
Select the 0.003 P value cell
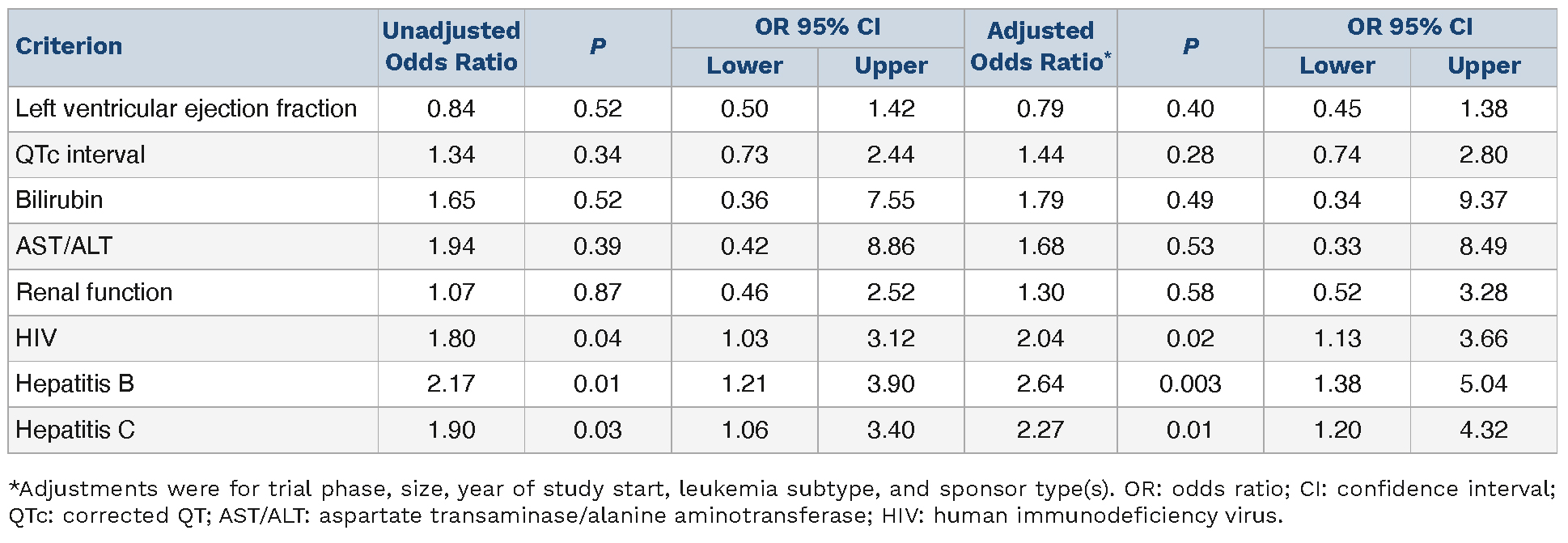click(1189, 384)
